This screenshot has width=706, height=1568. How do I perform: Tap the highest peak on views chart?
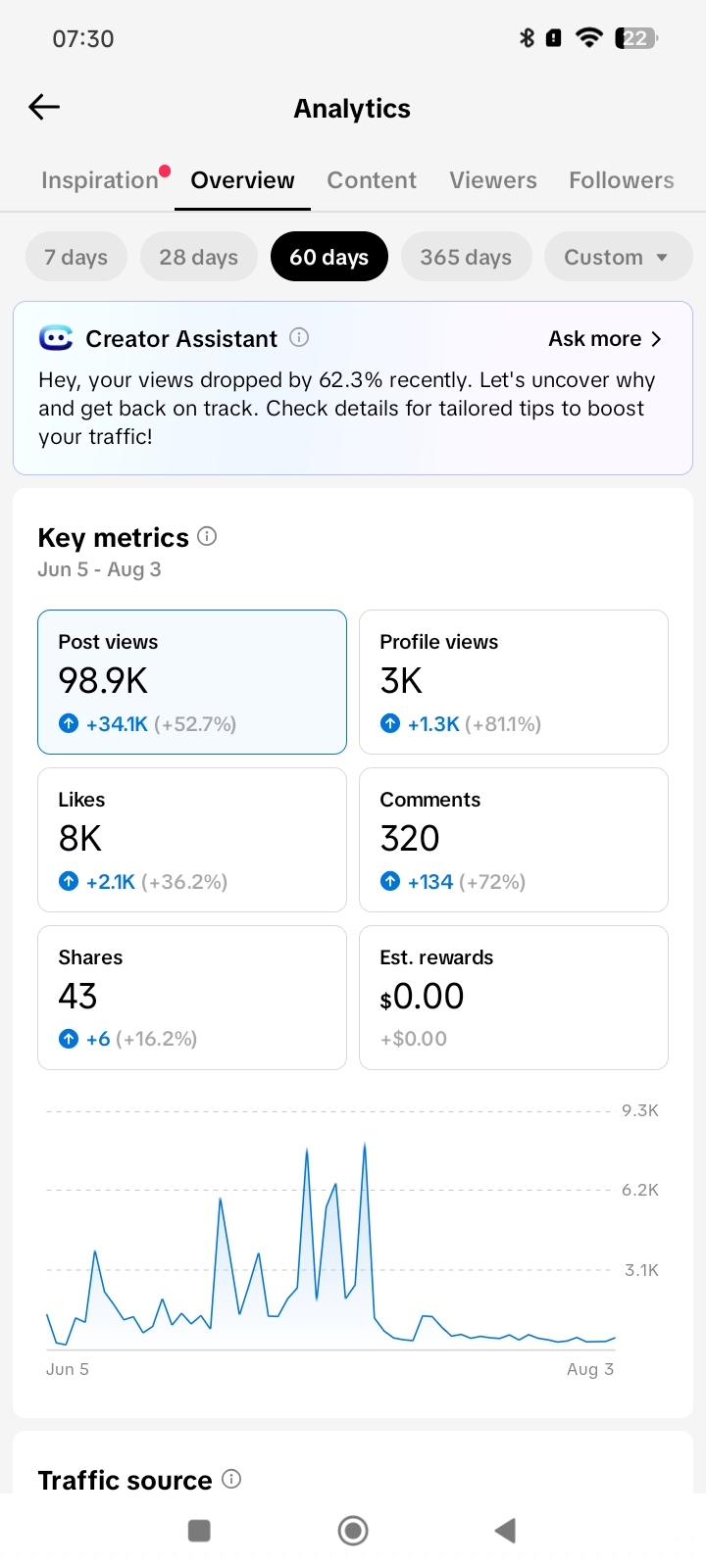[365, 1144]
